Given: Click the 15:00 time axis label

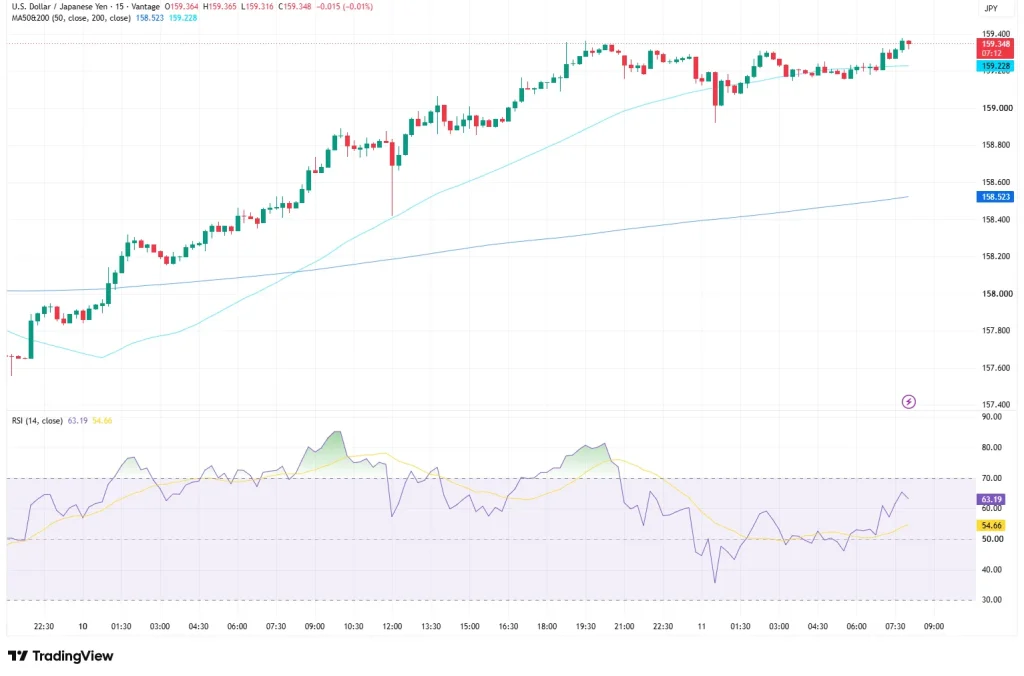Looking at the screenshot, I should coord(470,626).
